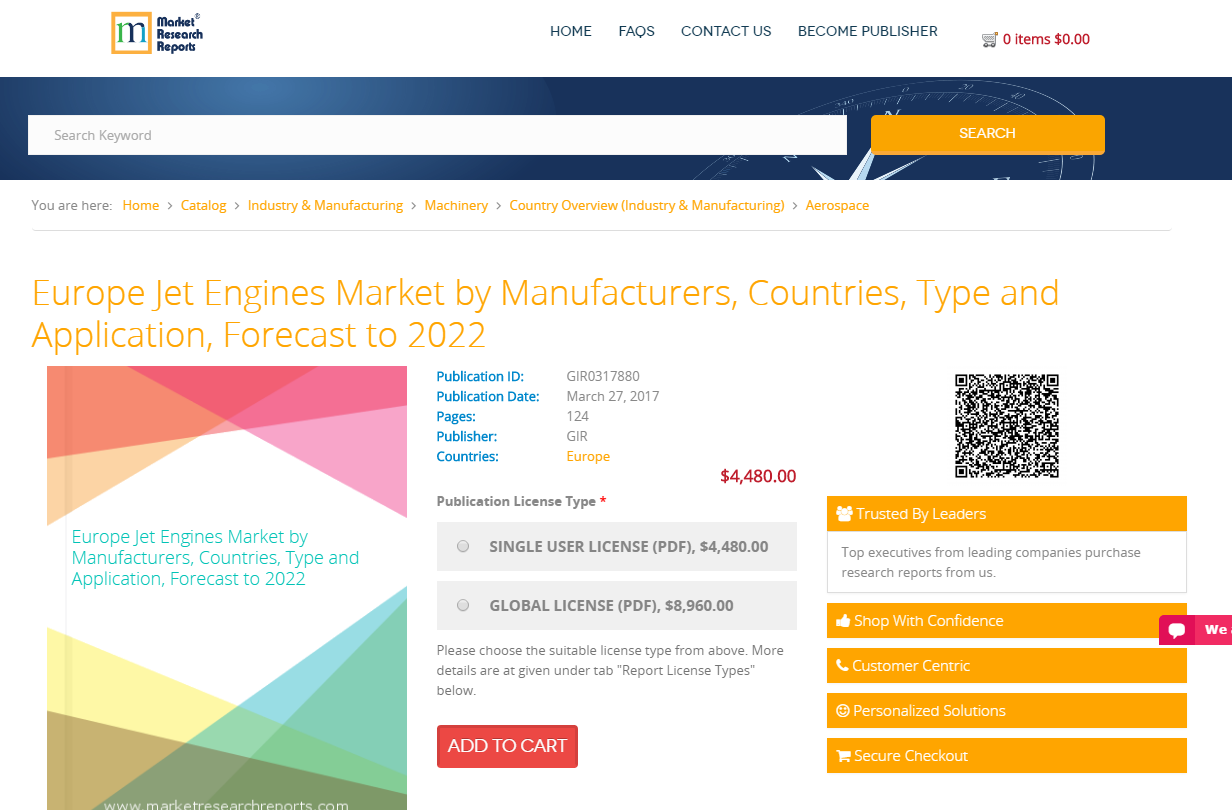Open the 0 items $0.00 cart link
The height and width of the screenshot is (810, 1232).
(1046, 40)
